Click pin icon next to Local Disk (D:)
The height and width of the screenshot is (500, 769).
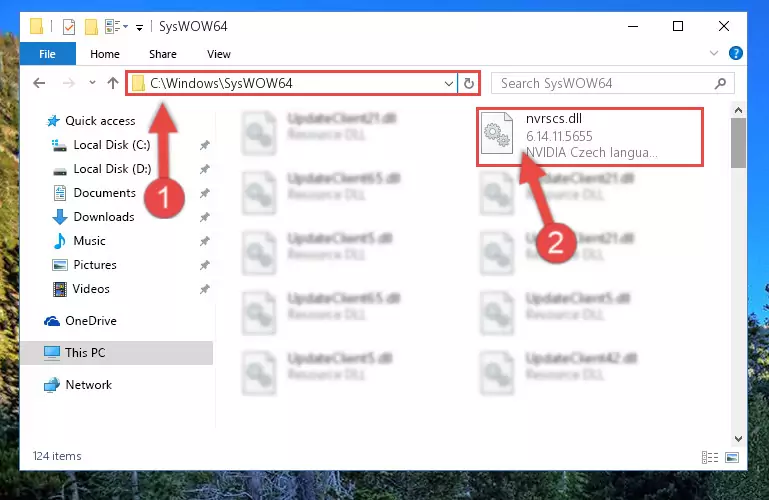[205, 169]
